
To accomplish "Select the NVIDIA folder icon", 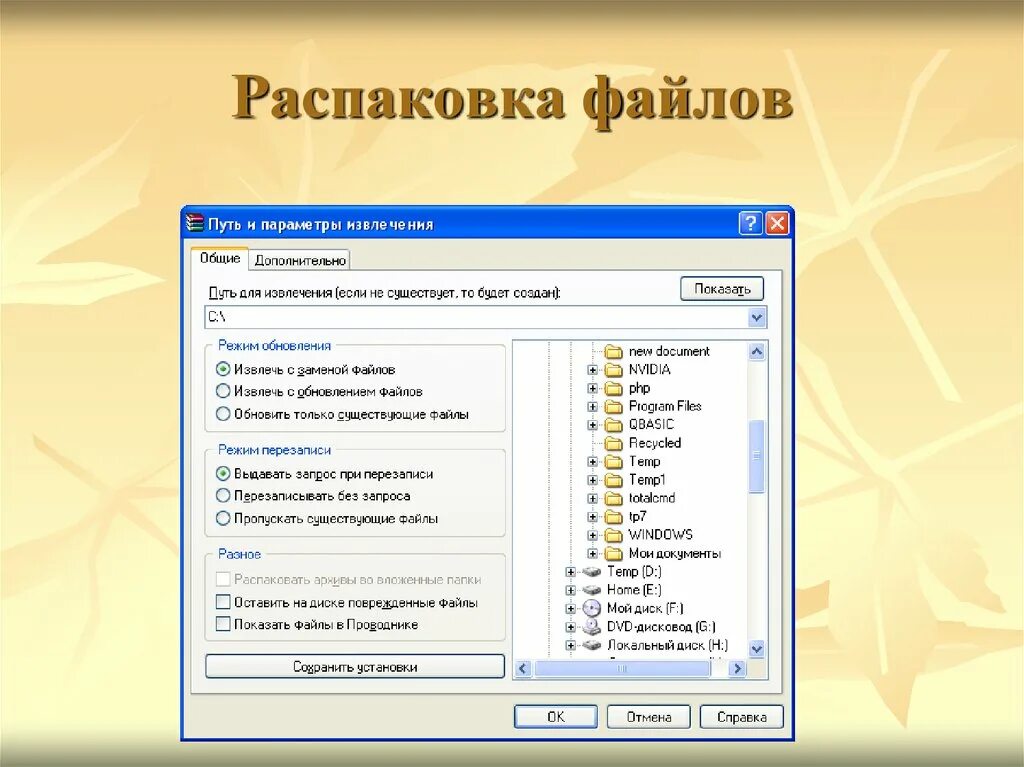I will tap(613, 370).
